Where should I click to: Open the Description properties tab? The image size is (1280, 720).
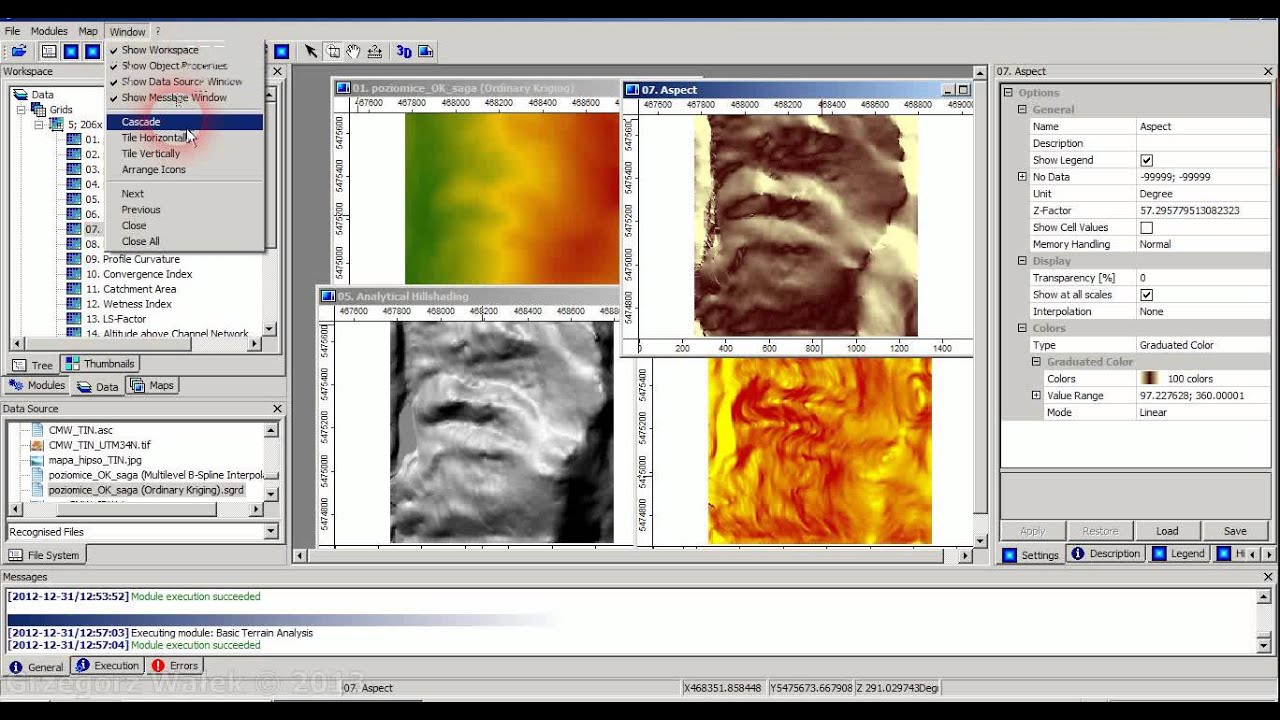click(1105, 554)
